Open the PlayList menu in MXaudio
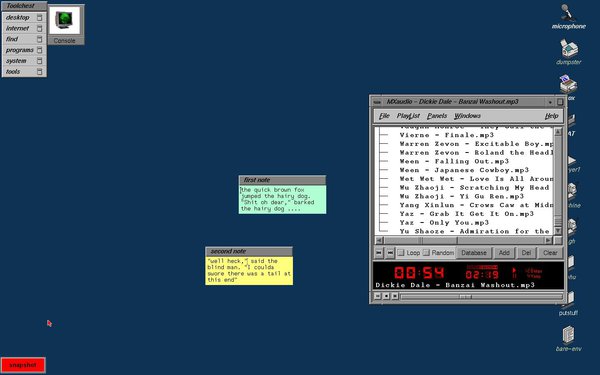The height and width of the screenshot is (375, 600). (408, 116)
